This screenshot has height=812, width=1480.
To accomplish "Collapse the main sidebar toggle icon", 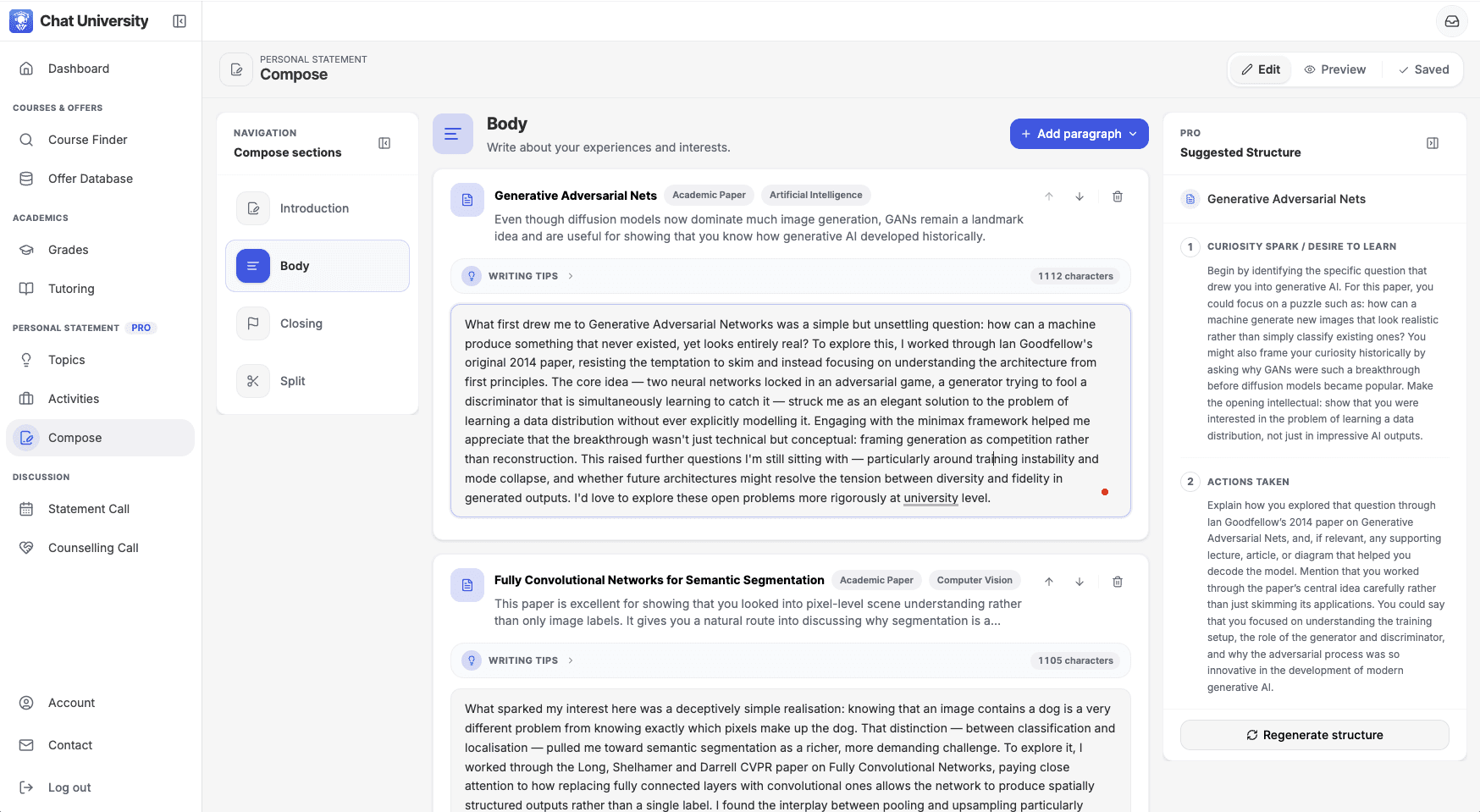I will click(x=179, y=21).
